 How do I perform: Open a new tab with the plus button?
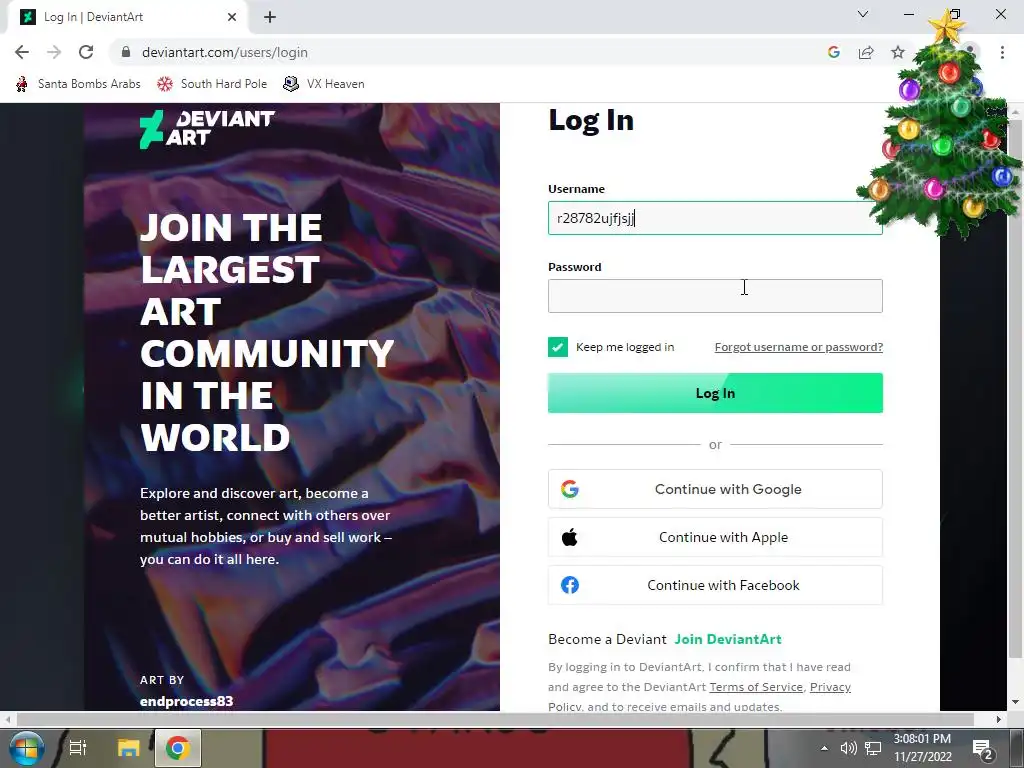pos(270,17)
